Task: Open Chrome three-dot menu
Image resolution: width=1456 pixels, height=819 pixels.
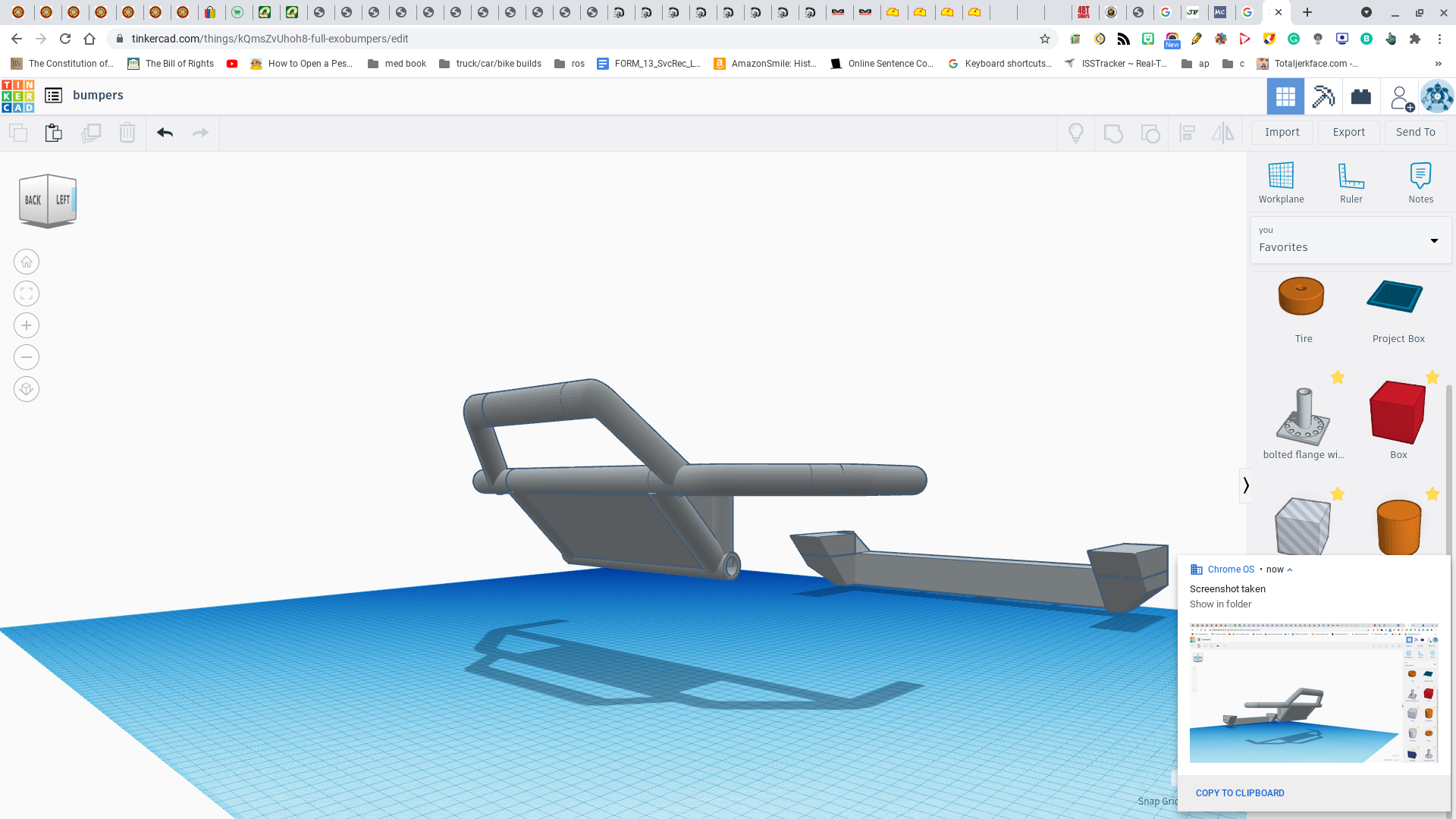Action: [1439, 39]
